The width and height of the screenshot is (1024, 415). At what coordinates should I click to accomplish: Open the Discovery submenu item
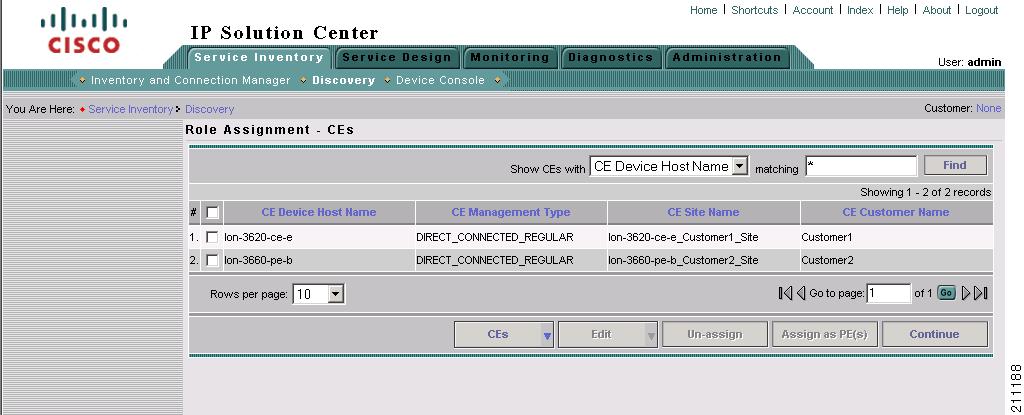pyautogui.click(x=344, y=80)
